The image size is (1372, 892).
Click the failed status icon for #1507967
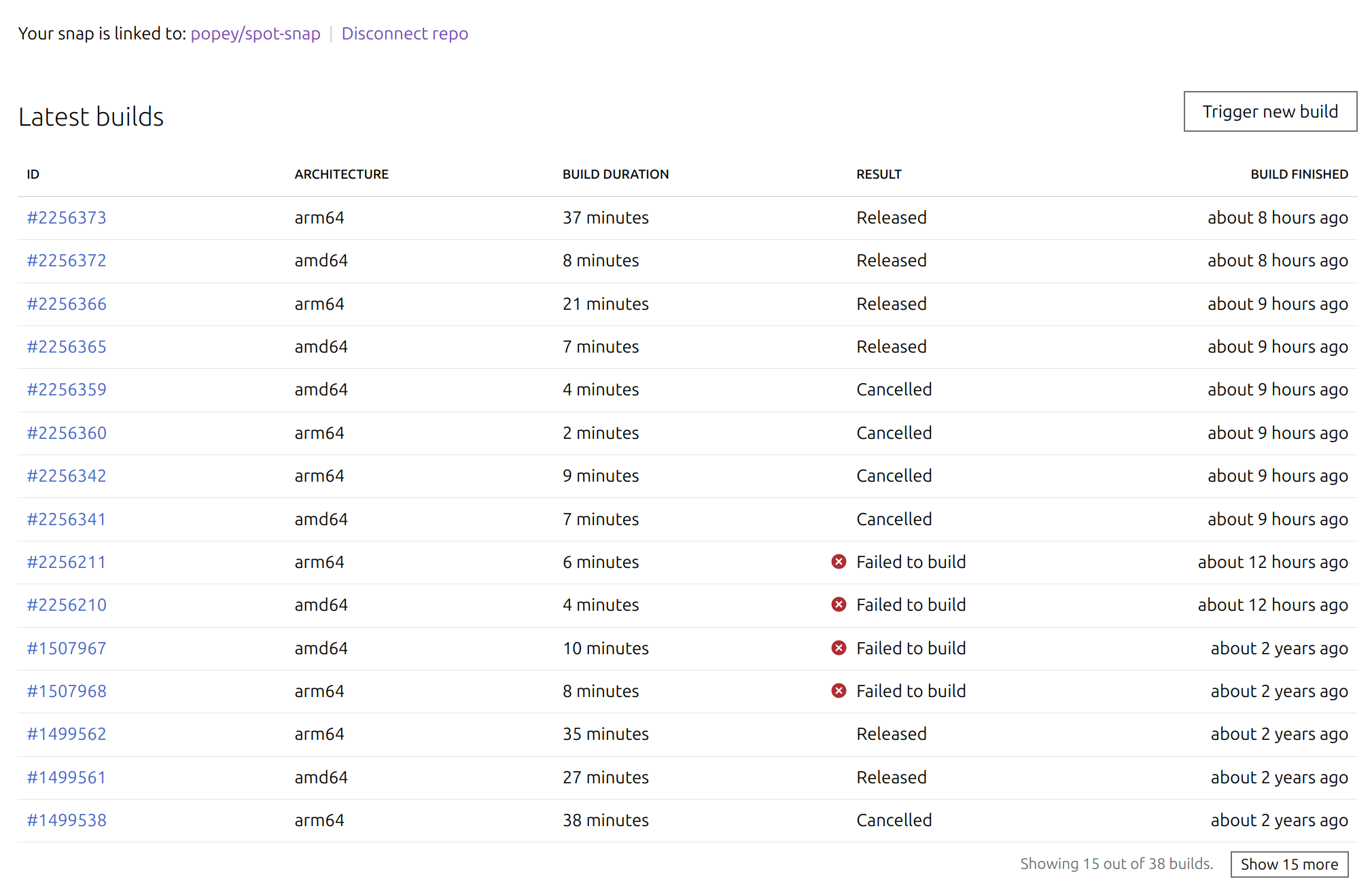click(x=839, y=648)
